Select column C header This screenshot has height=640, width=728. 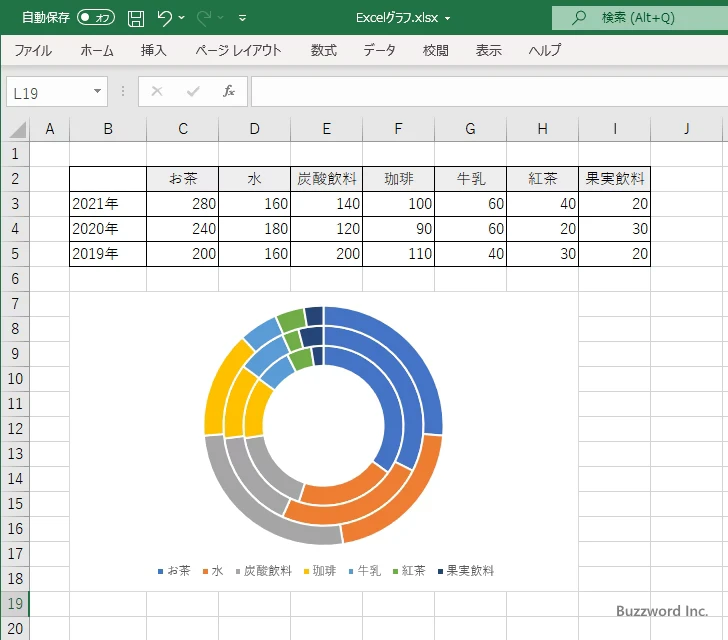[x=182, y=129]
